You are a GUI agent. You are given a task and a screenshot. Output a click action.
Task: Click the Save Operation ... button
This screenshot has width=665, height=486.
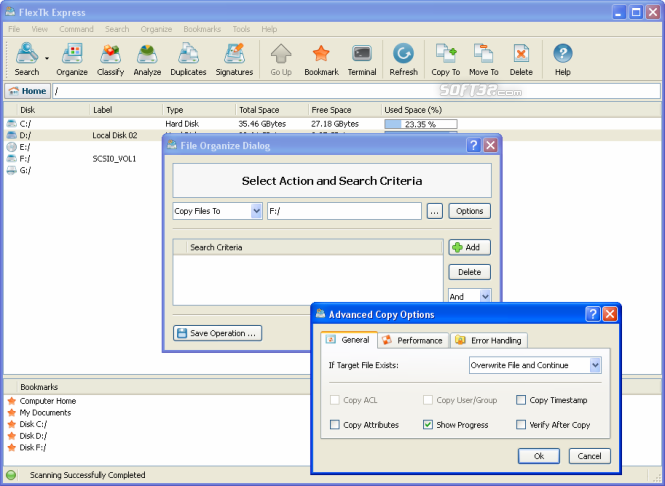(x=218, y=333)
